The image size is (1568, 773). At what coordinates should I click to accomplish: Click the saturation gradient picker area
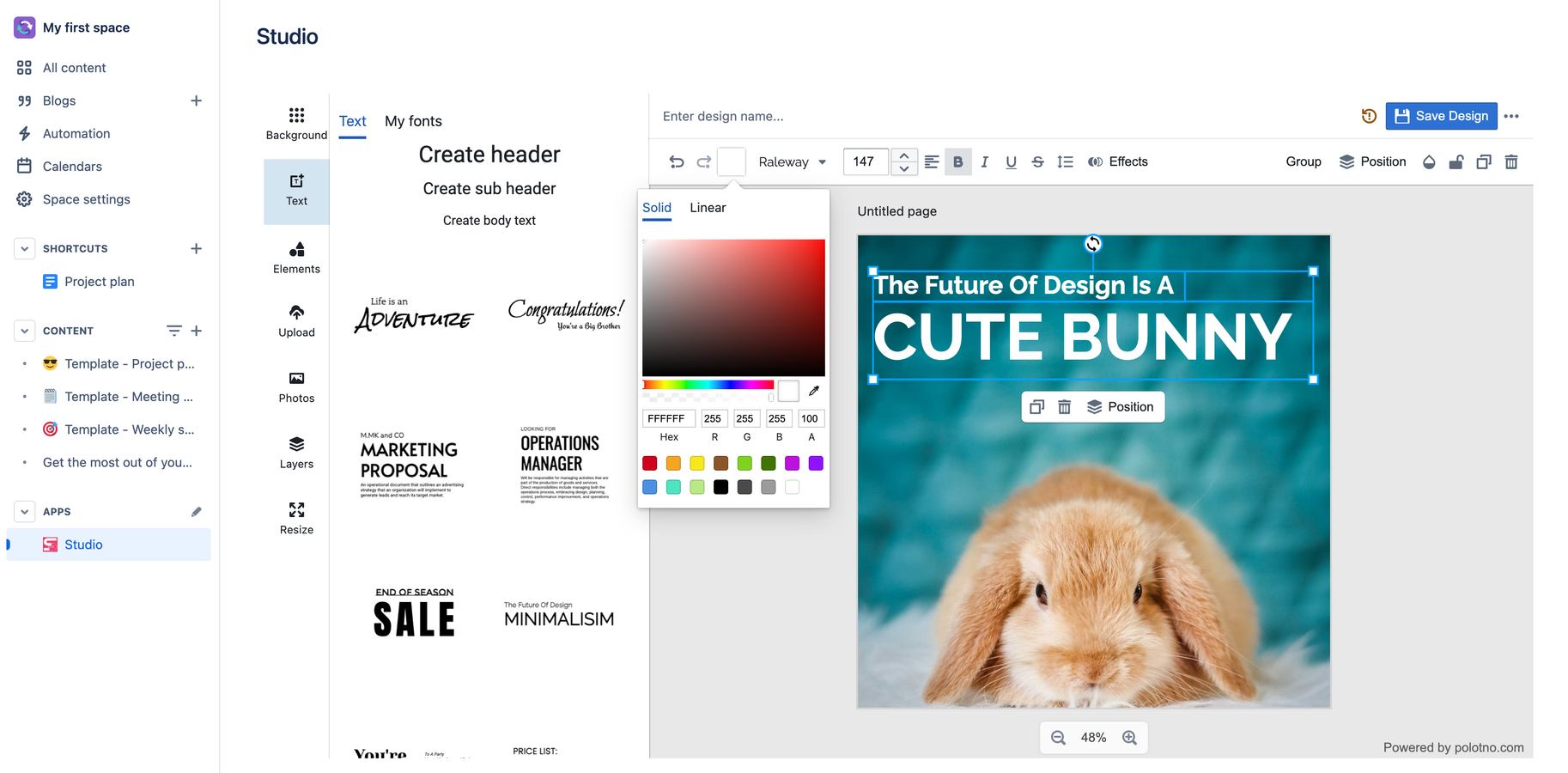pyautogui.click(x=733, y=307)
